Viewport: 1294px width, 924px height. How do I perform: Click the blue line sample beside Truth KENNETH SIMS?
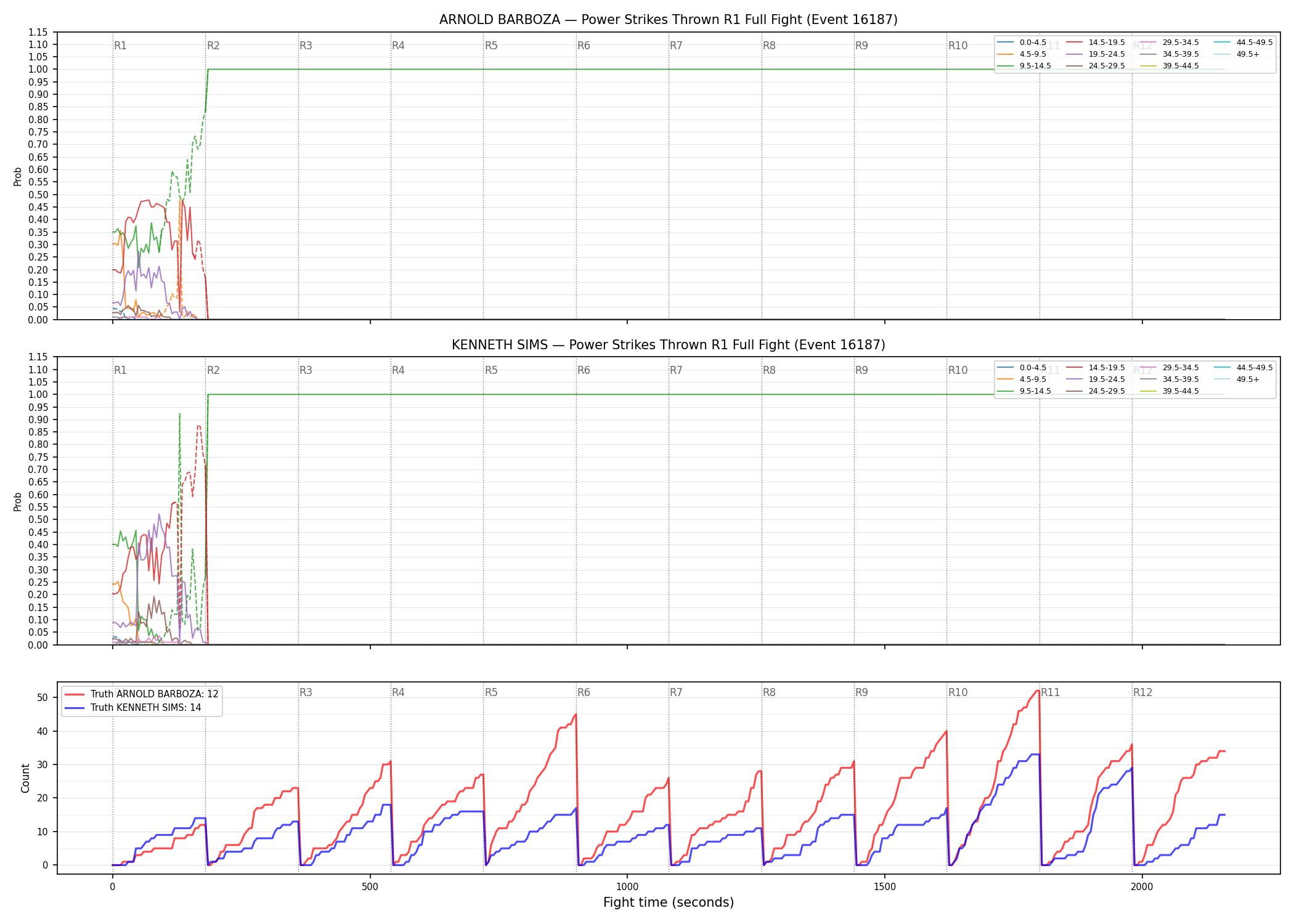[x=75, y=708]
